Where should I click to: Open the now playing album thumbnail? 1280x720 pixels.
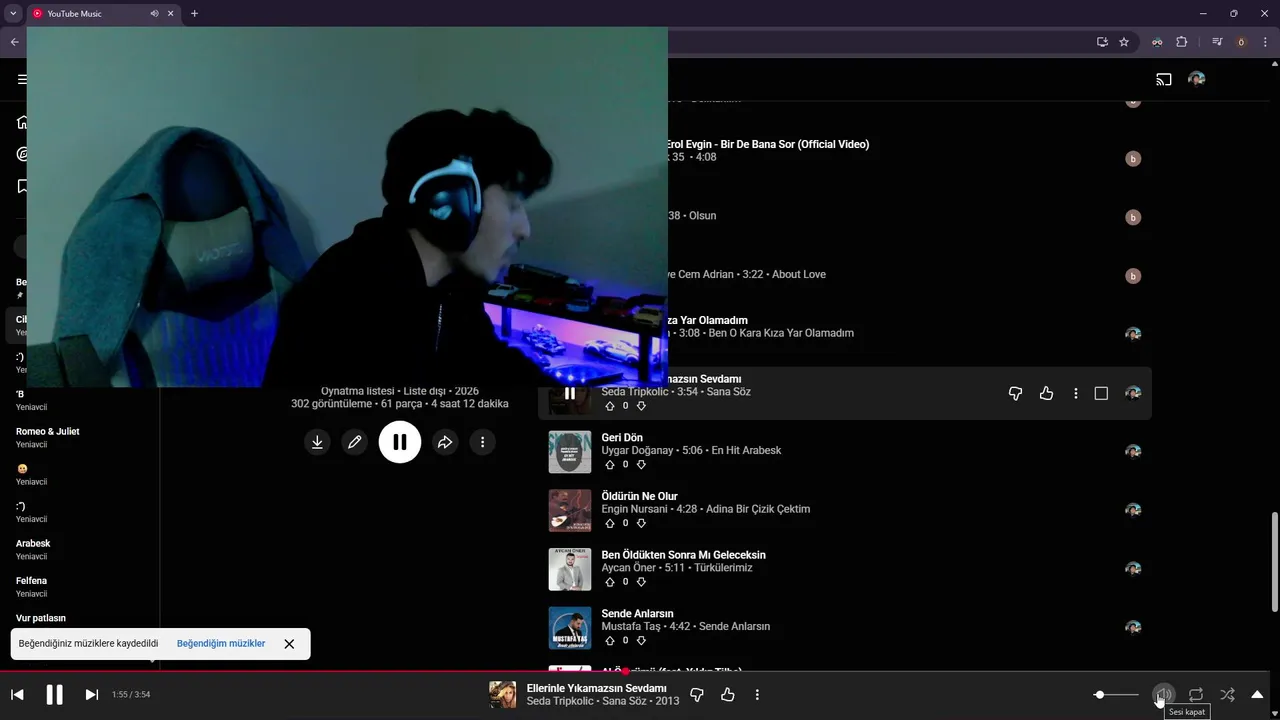503,695
